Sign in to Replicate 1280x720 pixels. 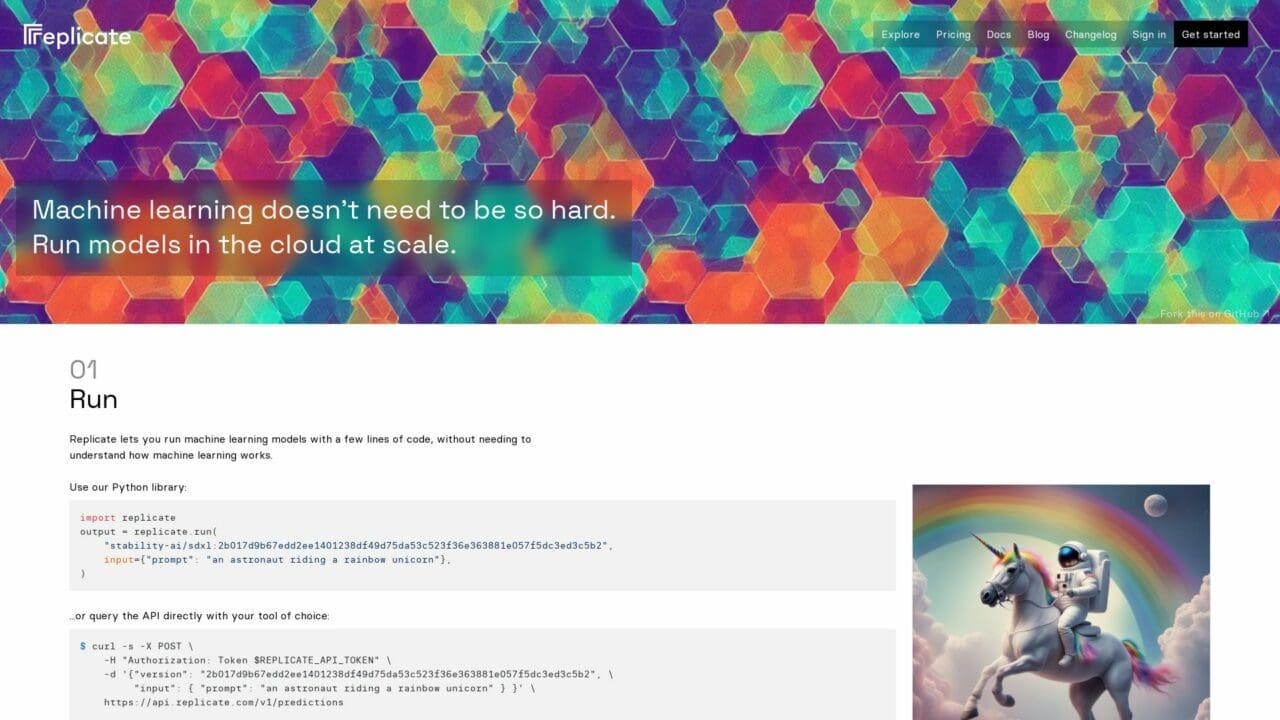click(x=1148, y=34)
